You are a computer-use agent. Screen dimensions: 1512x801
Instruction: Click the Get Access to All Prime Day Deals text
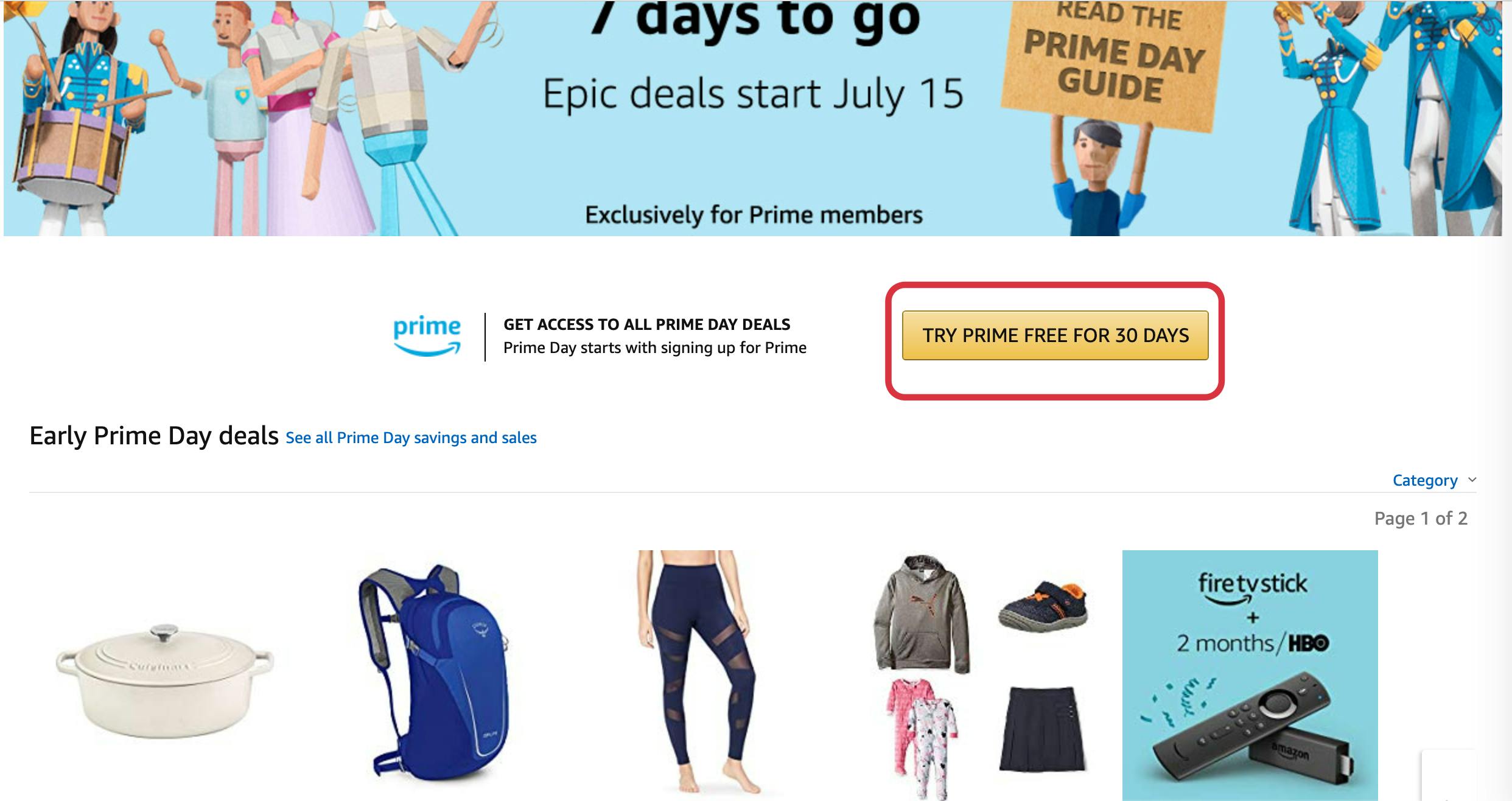point(646,324)
